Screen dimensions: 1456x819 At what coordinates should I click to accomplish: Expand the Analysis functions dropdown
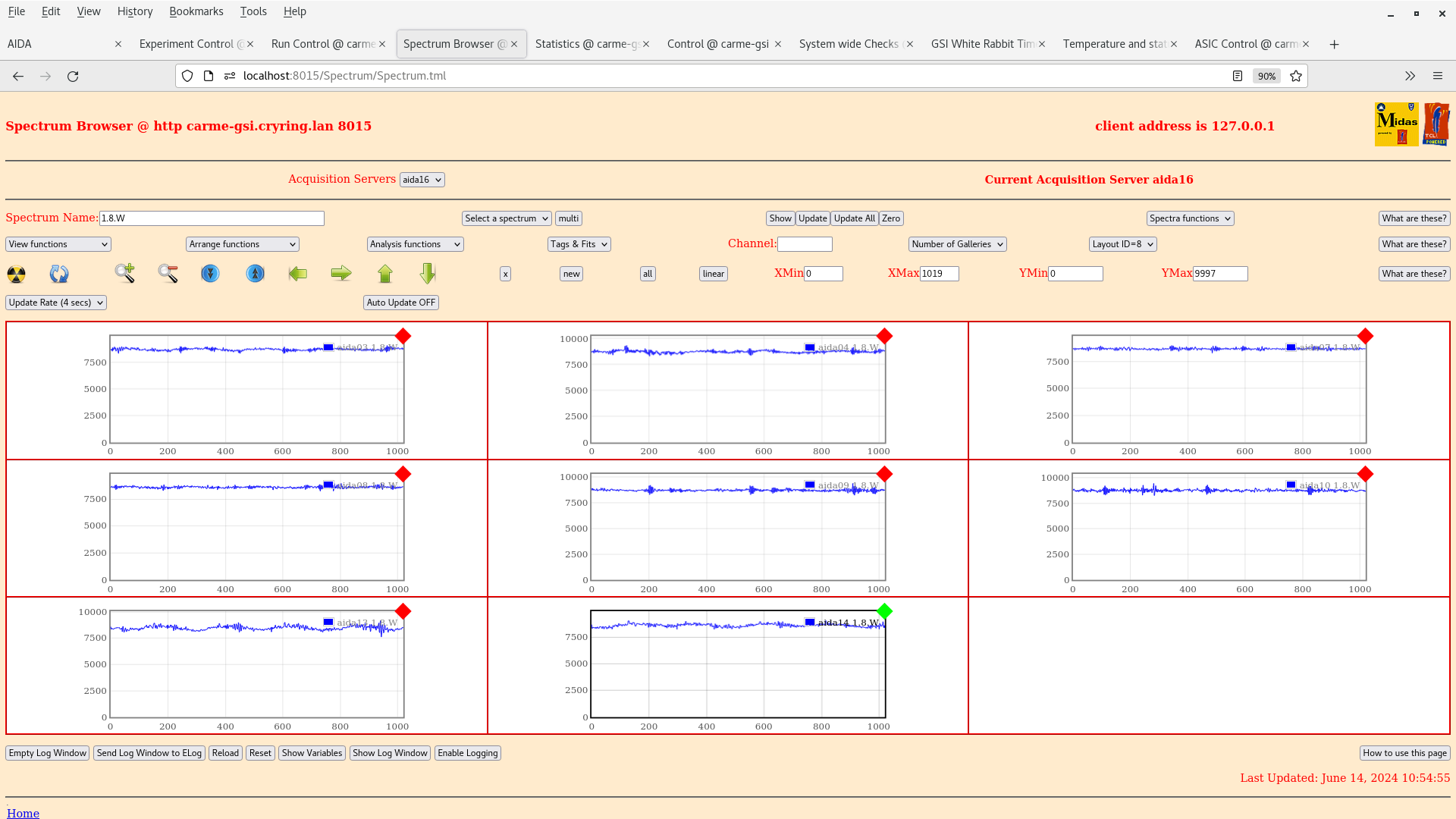pos(415,244)
